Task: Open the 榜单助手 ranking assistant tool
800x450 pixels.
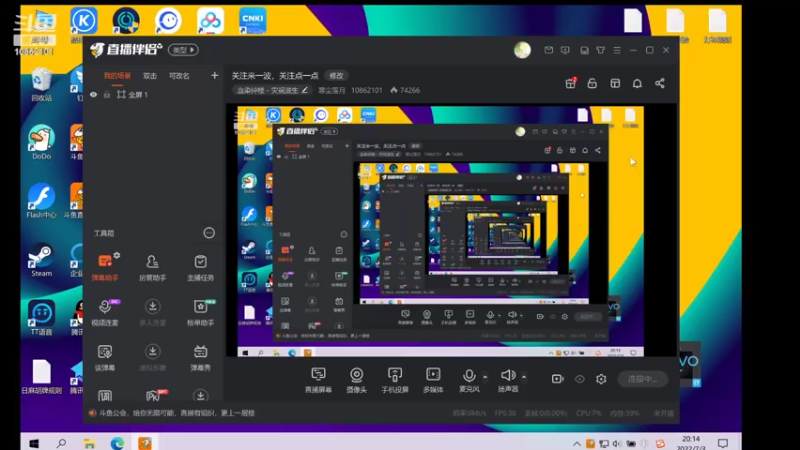Action: 201,312
